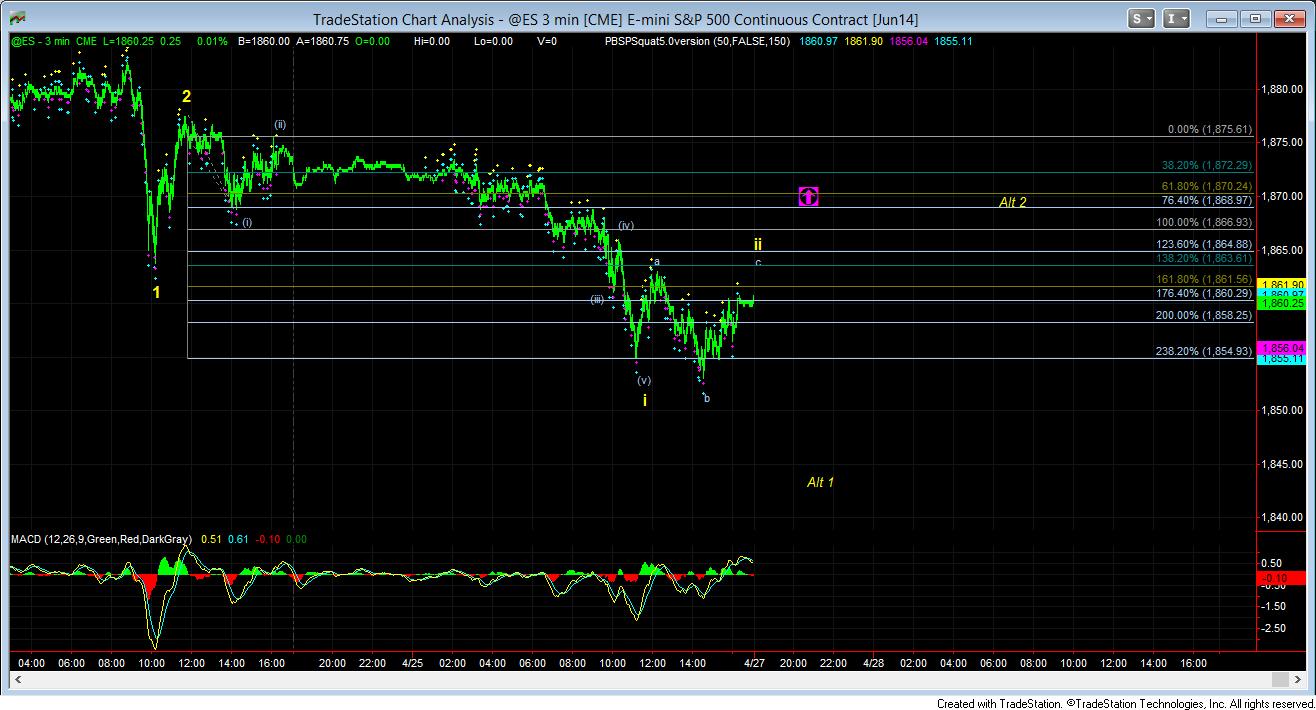Select the 'Alt 2' text label

(1012, 202)
